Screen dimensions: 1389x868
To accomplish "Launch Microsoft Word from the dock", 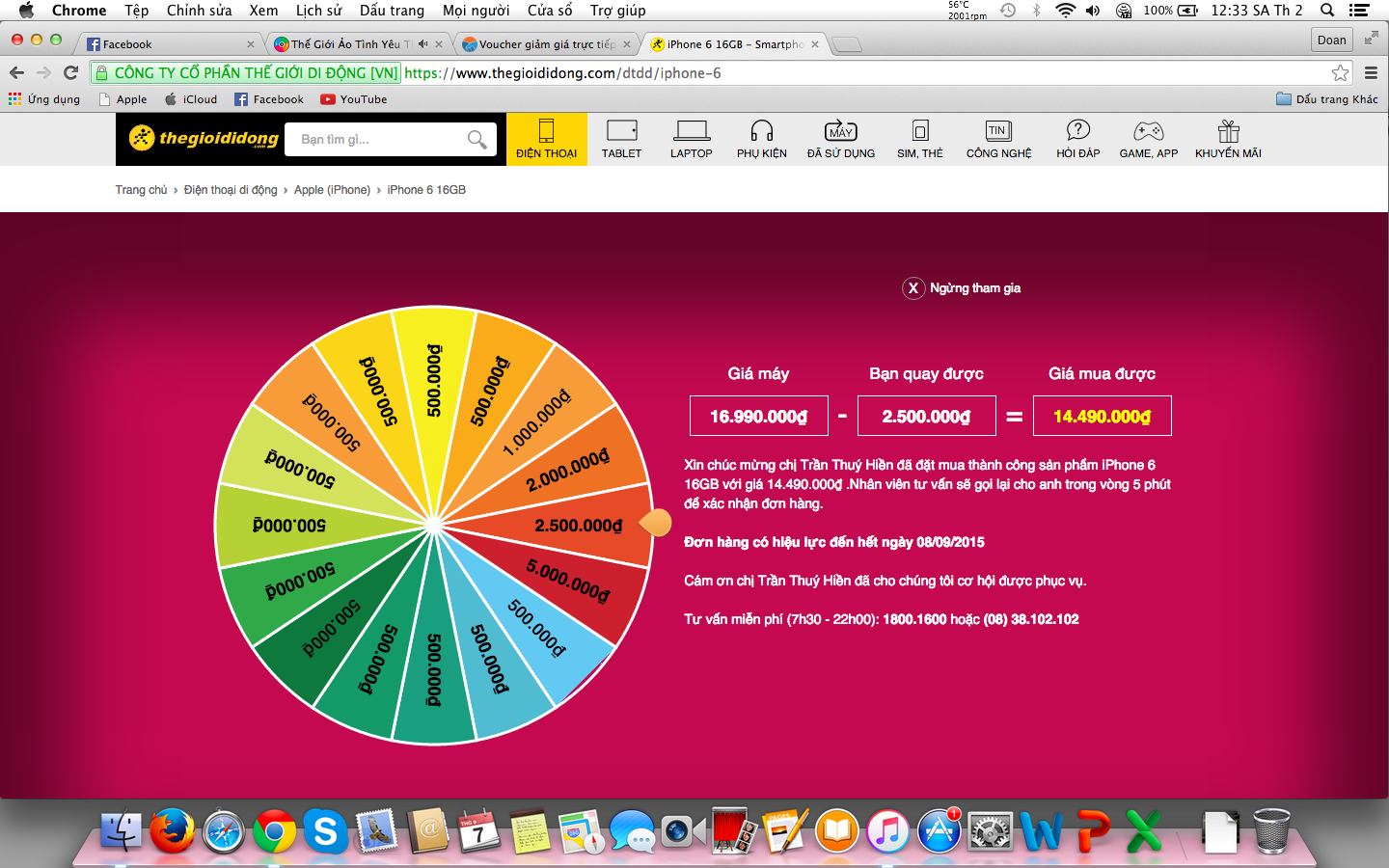I will click(x=1041, y=830).
